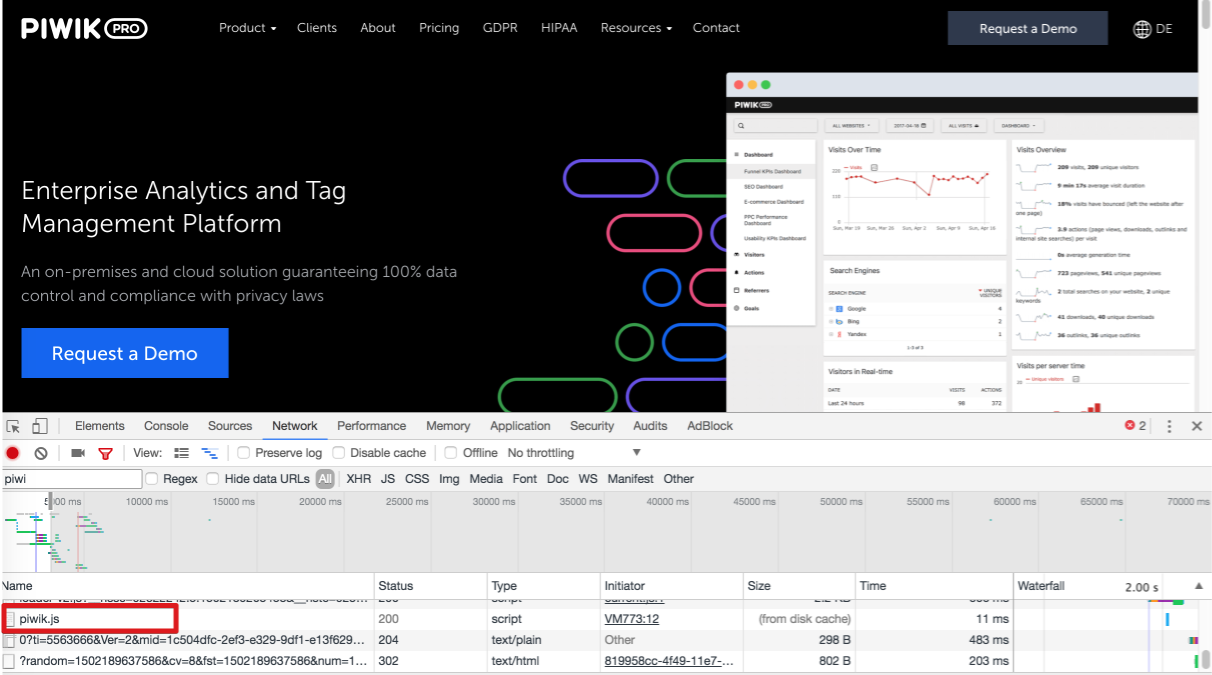Image resolution: width=1212 pixels, height=675 pixels.
Task: Toggle the red filter funnel icon
Action: click(x=105, y=453)
